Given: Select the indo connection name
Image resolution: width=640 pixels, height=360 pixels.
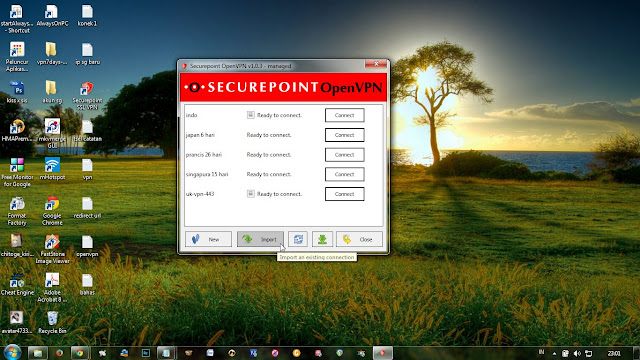Looking at the screenshot, I should click(x=191, y=115).
